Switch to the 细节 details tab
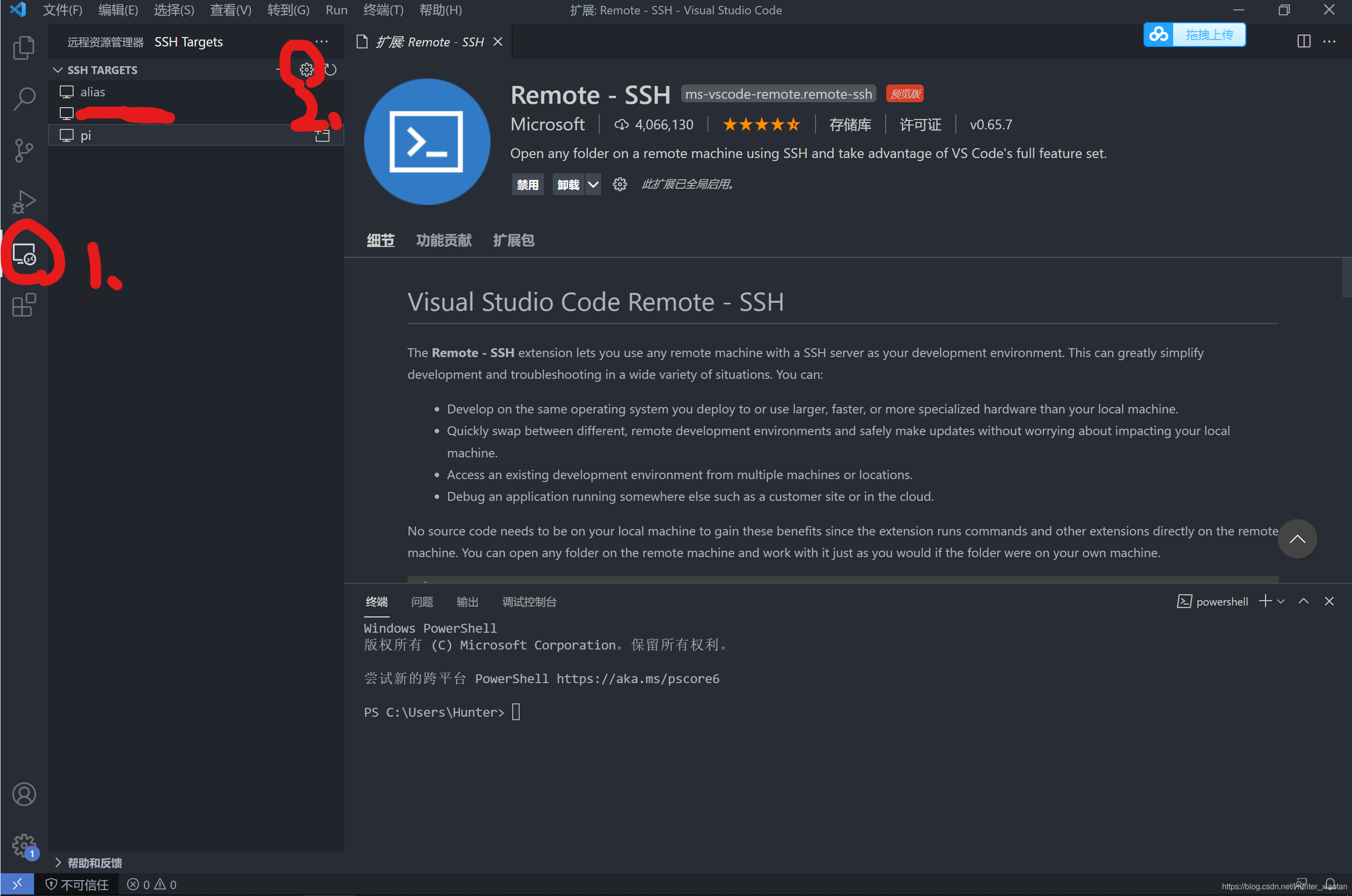The image size is (1352, 896). pyautogui.click(x=380, y=241)
